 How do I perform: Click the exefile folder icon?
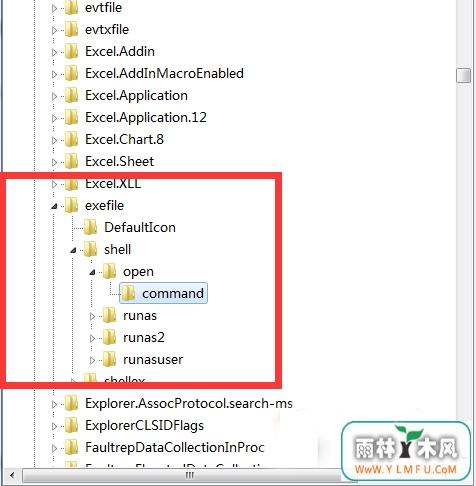click(71, 205)
